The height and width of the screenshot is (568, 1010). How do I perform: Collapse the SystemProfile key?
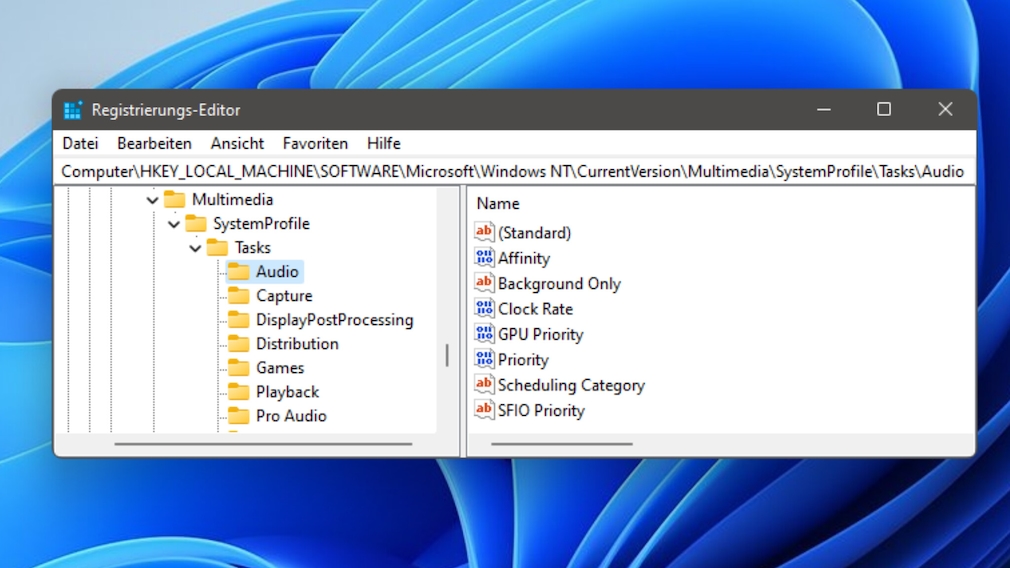pyautogui.click(x=174, y=224)
